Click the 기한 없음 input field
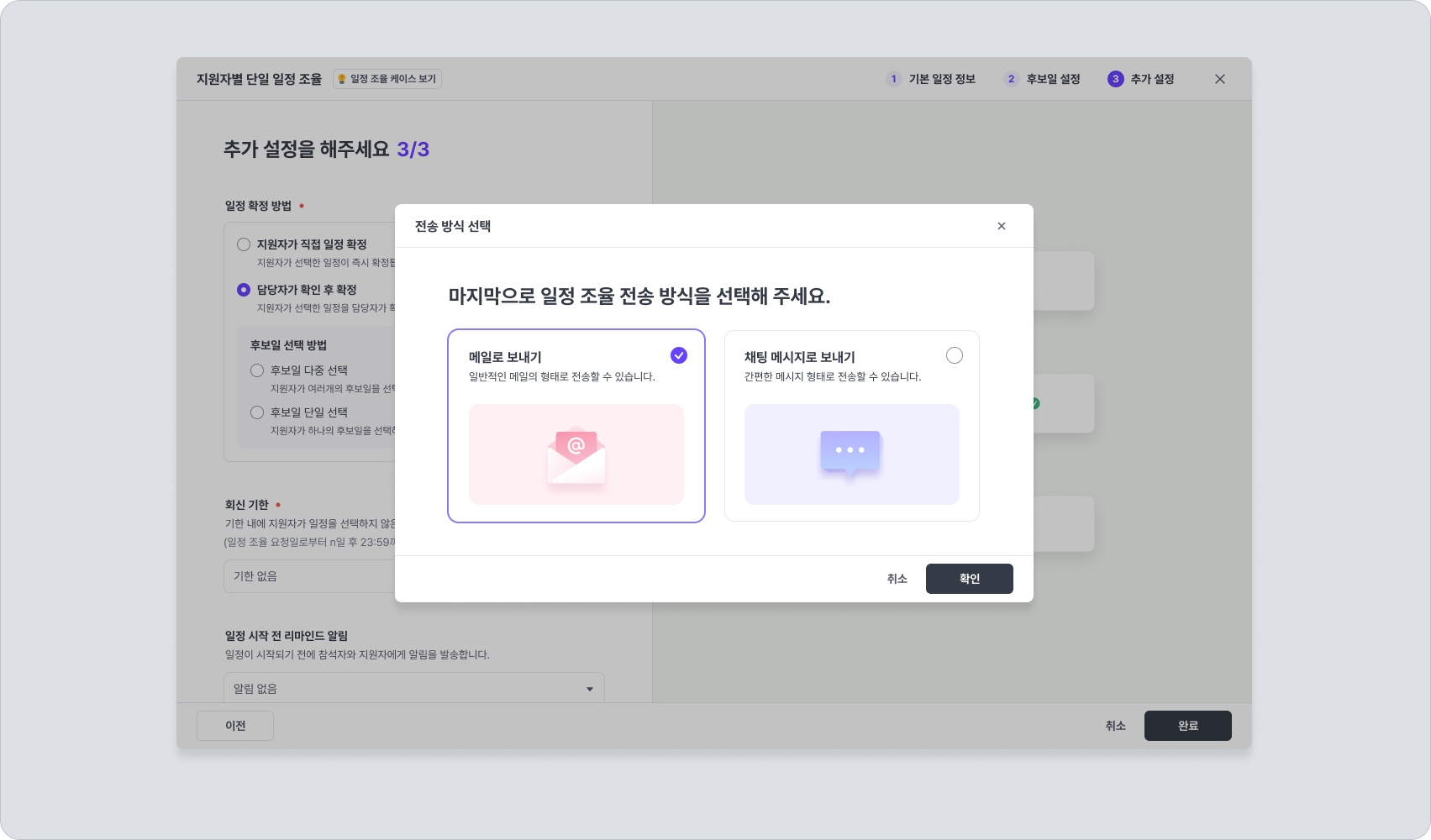1431x840 pixels. click(309, 576)
